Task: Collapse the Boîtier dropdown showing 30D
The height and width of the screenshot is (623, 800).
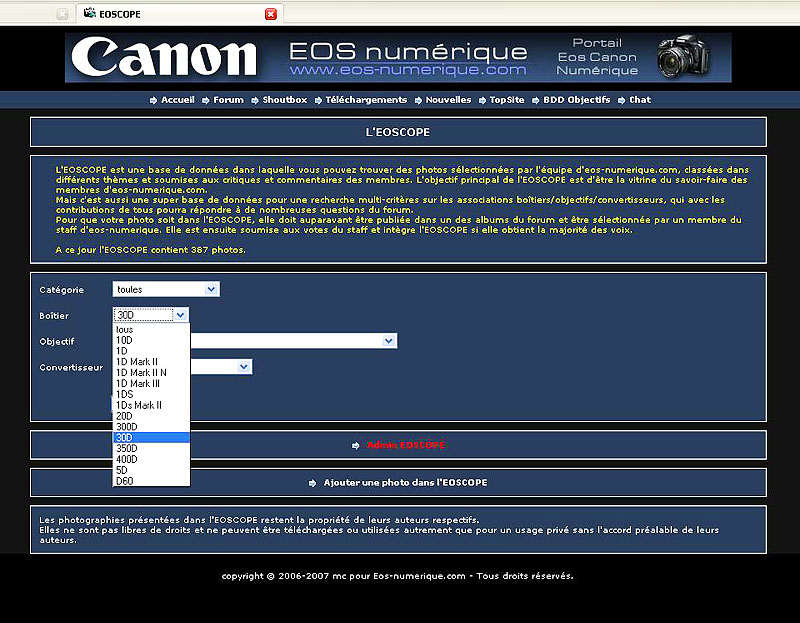Action: 151,315
